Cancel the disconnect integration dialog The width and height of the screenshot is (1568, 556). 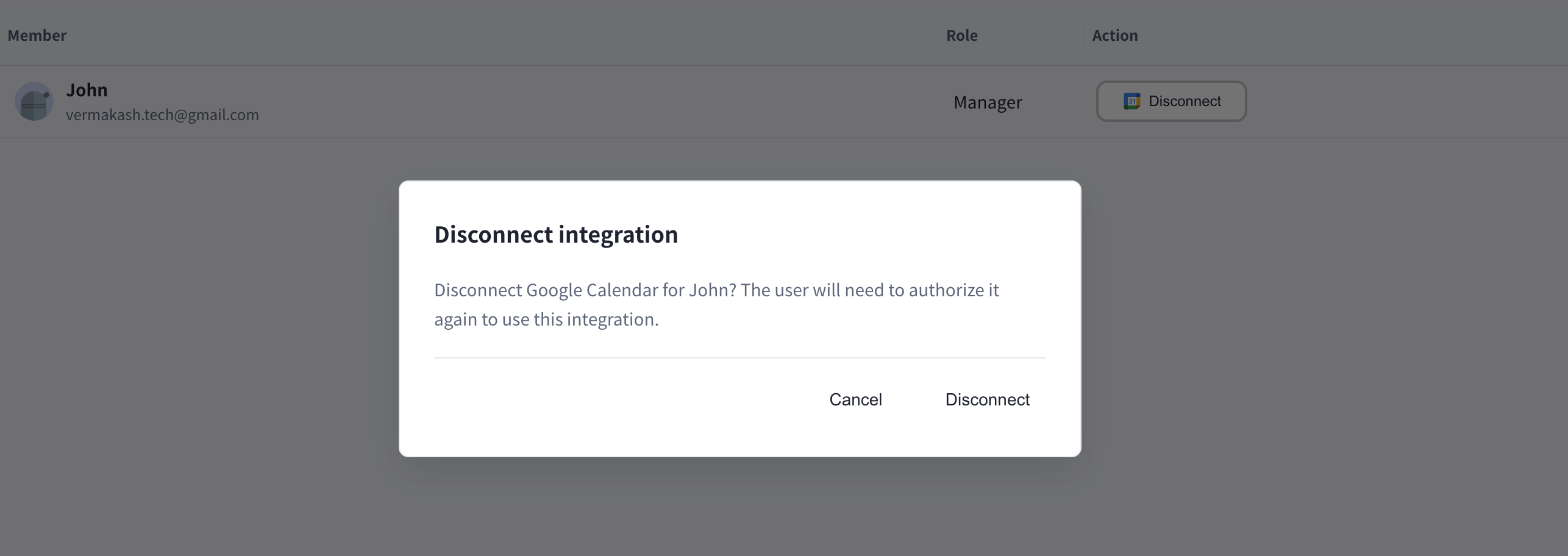tap(855, 399)
